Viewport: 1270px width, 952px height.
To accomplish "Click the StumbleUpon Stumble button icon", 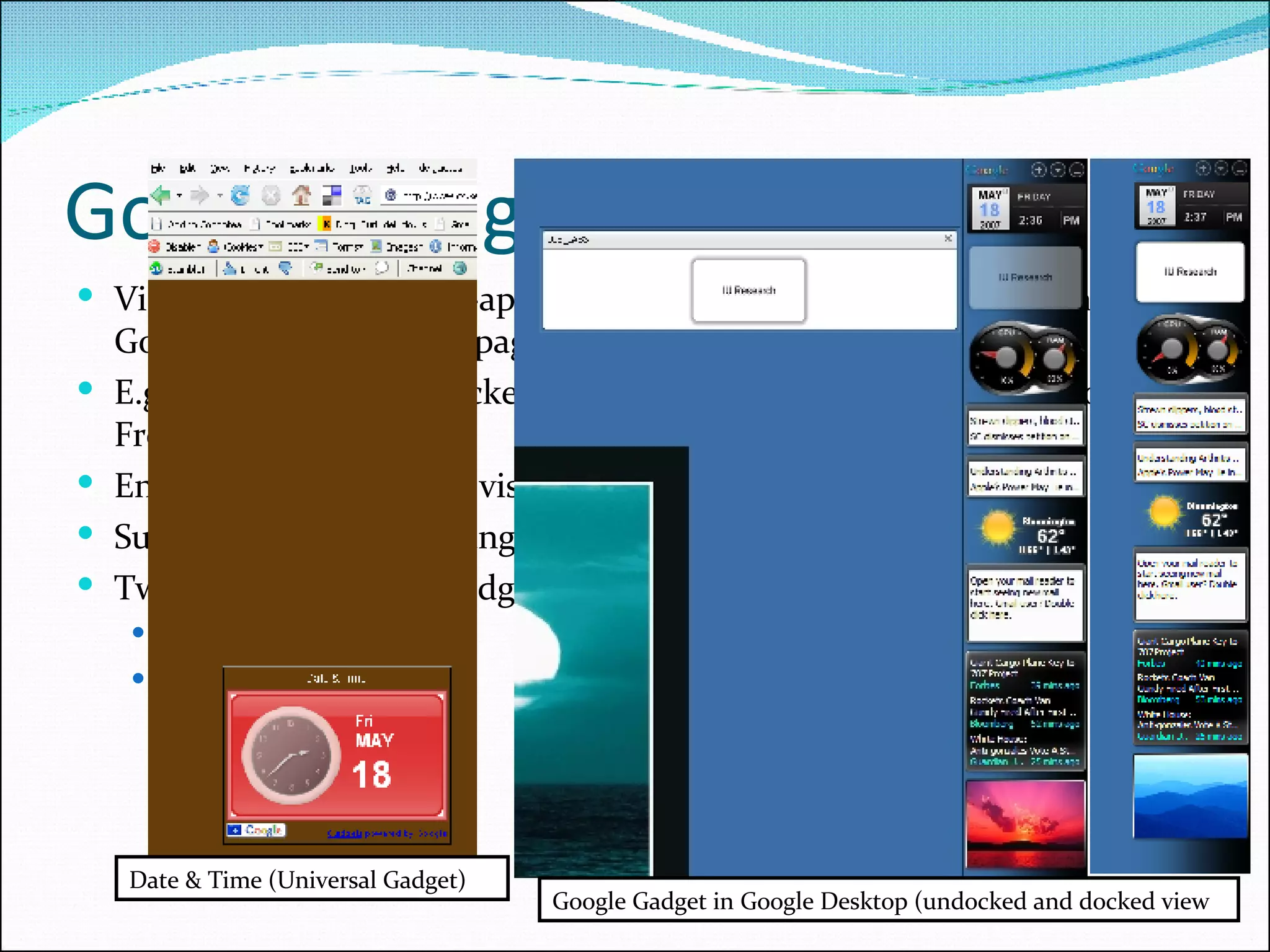I will pos(157,268).
